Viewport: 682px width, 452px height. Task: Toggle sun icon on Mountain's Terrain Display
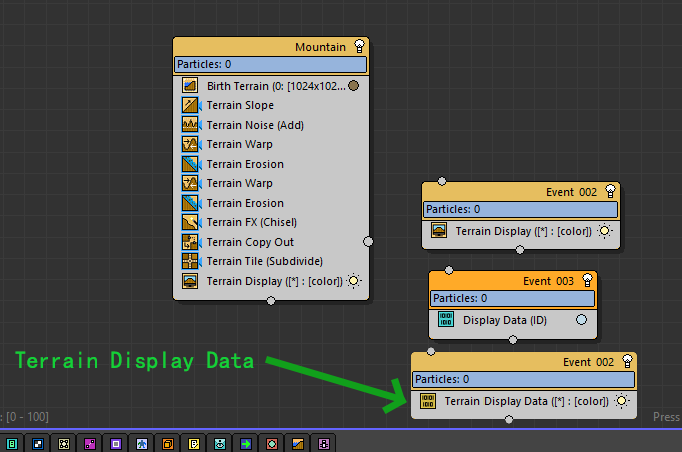click(x=355, y=281)
